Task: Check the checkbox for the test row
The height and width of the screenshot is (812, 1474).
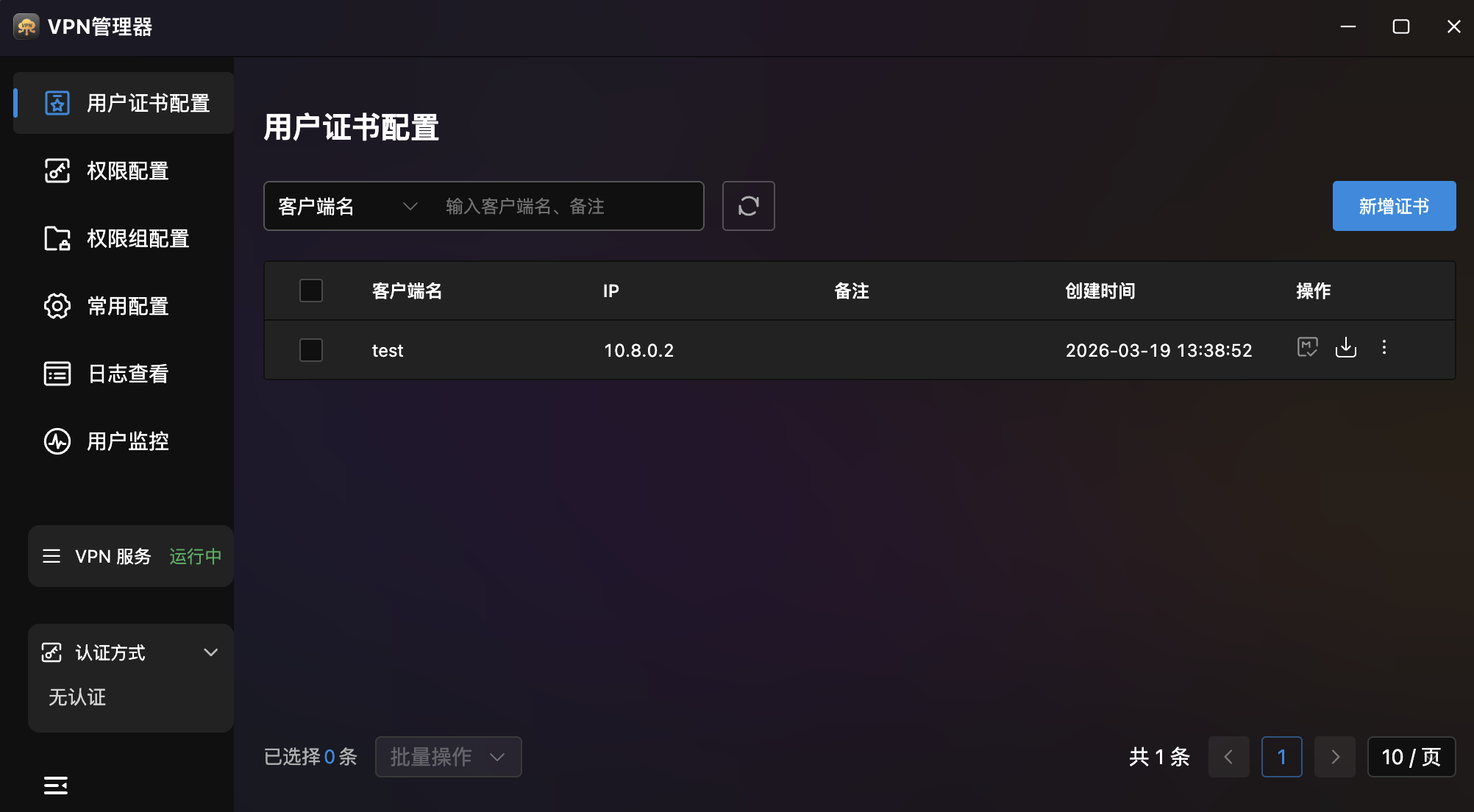Action: coord(311,350)
